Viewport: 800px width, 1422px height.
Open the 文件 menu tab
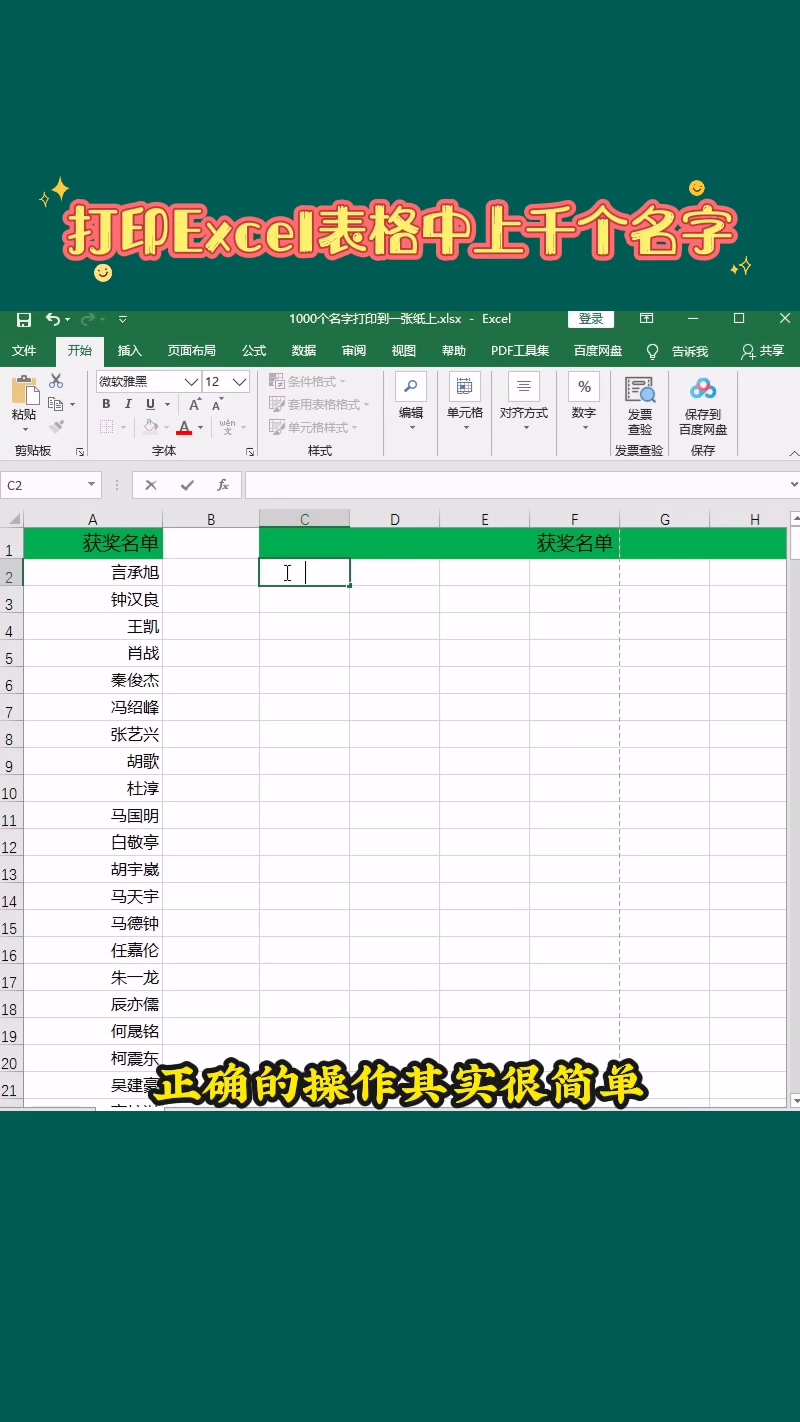24,351
